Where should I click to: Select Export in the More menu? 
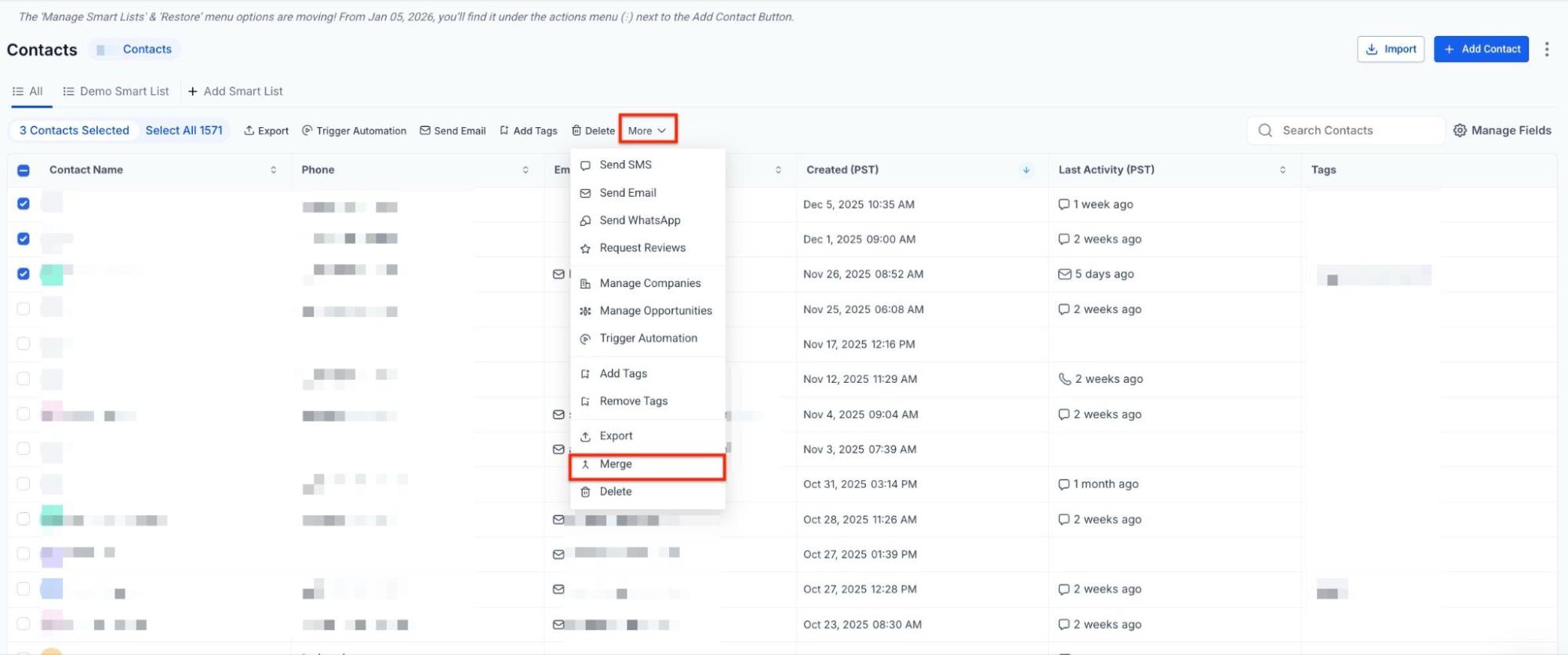(x=647, y=436)
